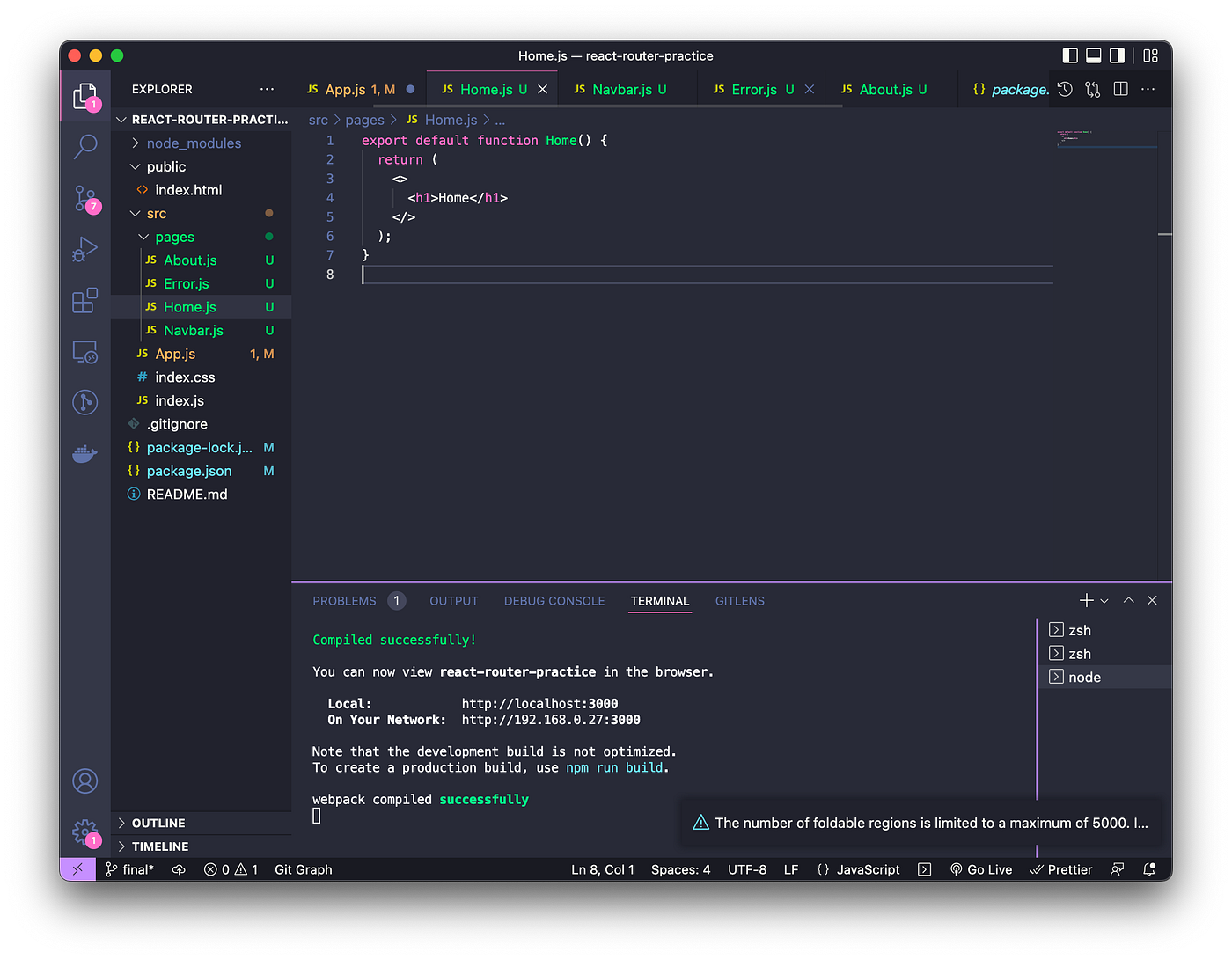Click Go Live in the status bar
Screen dimensions: 1232x960
tap(980, 869)
